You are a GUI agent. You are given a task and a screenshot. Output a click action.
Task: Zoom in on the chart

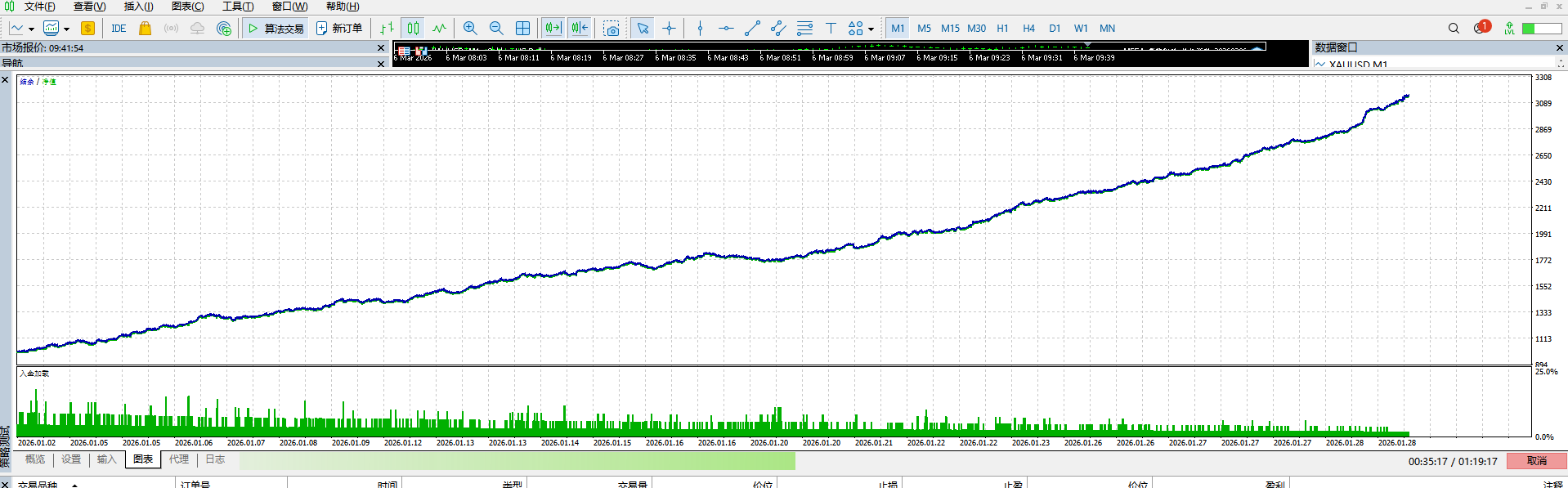470,29
